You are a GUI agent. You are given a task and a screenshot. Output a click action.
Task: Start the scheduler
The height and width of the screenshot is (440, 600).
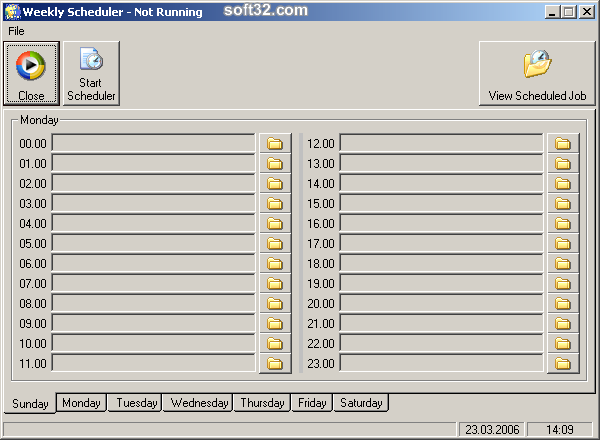[x=91, y=73]
